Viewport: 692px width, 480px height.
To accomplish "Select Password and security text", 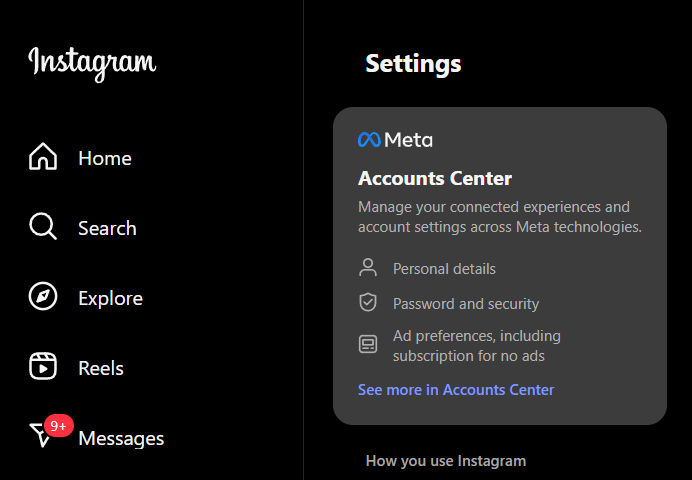I will 466,304.
